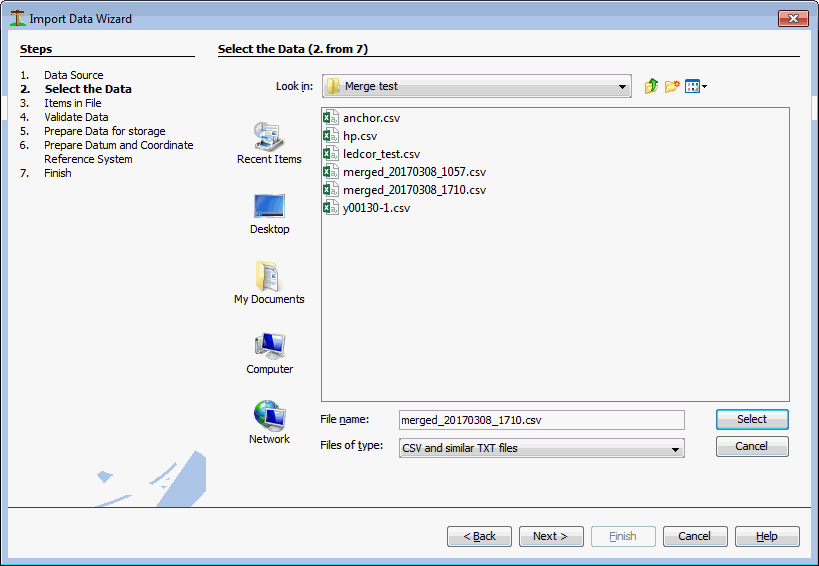Click the hp.csv file icon

[331, 136]
